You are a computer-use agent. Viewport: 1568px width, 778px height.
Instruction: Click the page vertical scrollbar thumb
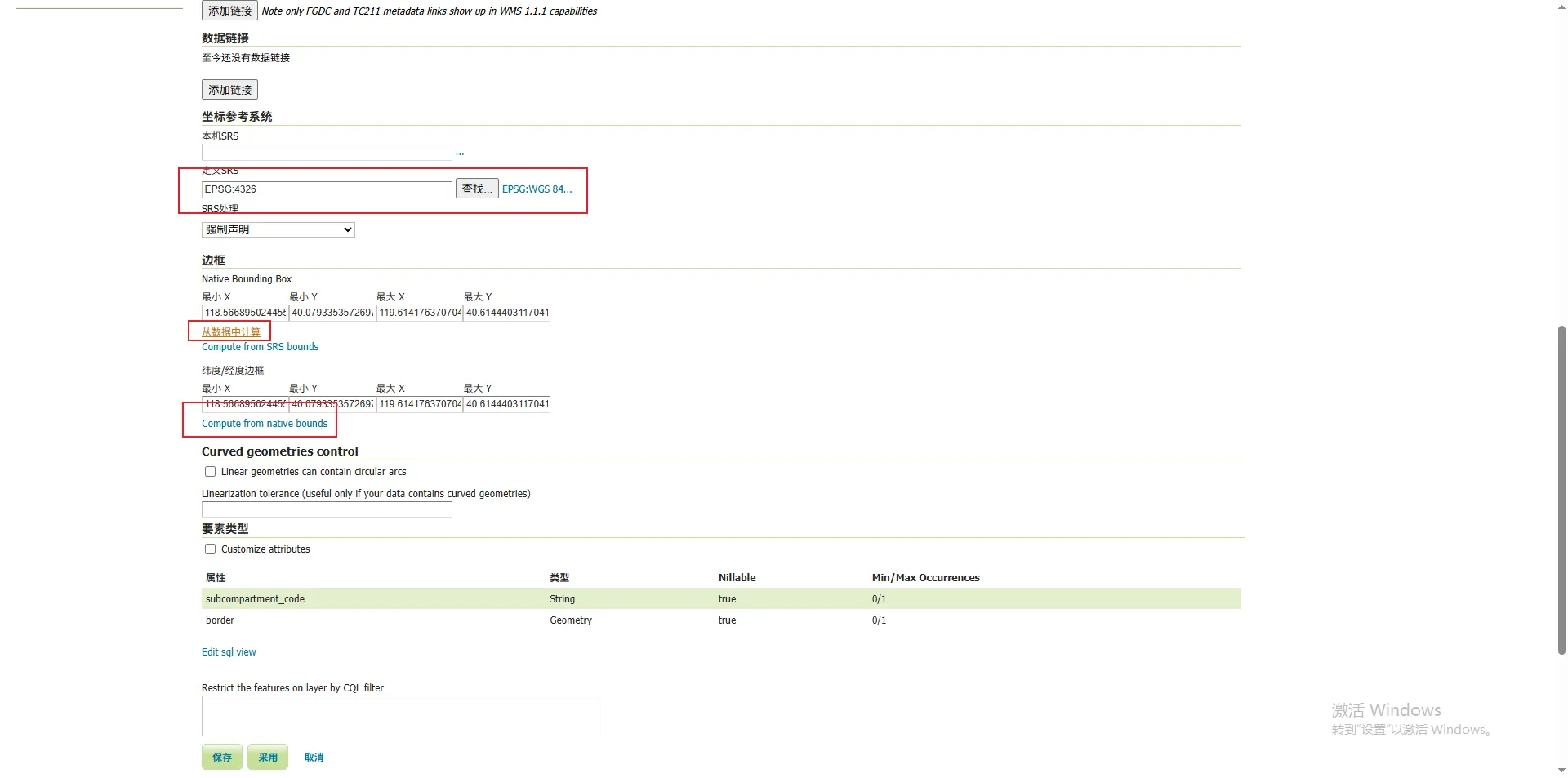(1561, 490)
